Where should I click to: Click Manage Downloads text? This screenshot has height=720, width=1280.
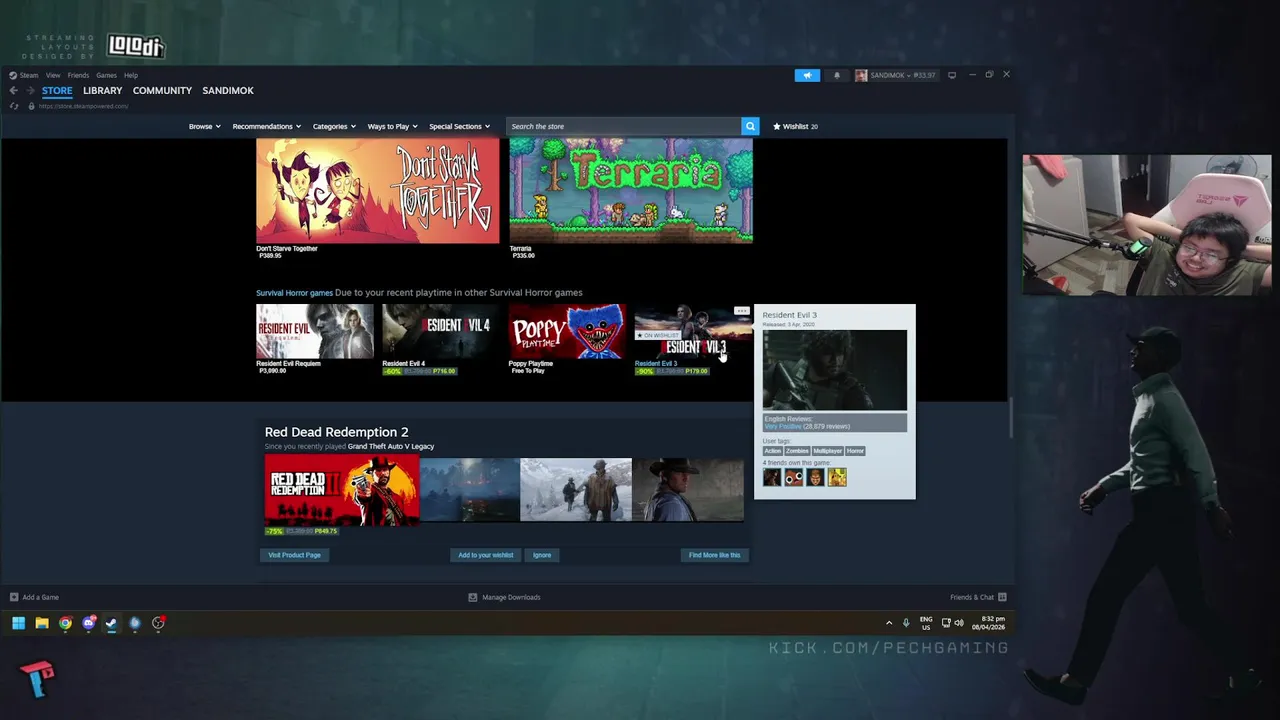511,597
